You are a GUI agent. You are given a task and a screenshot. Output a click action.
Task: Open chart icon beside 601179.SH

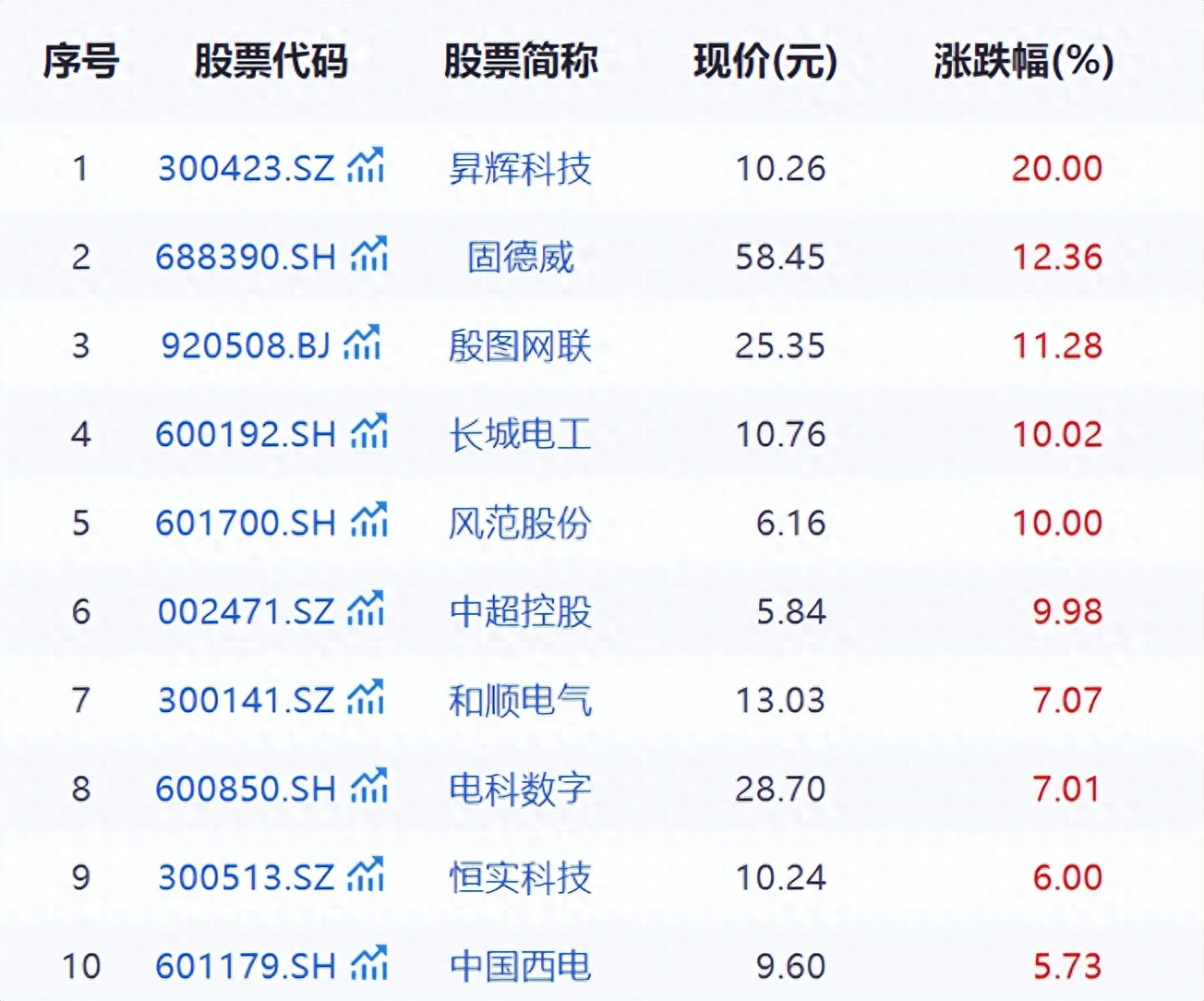[369, 964]
